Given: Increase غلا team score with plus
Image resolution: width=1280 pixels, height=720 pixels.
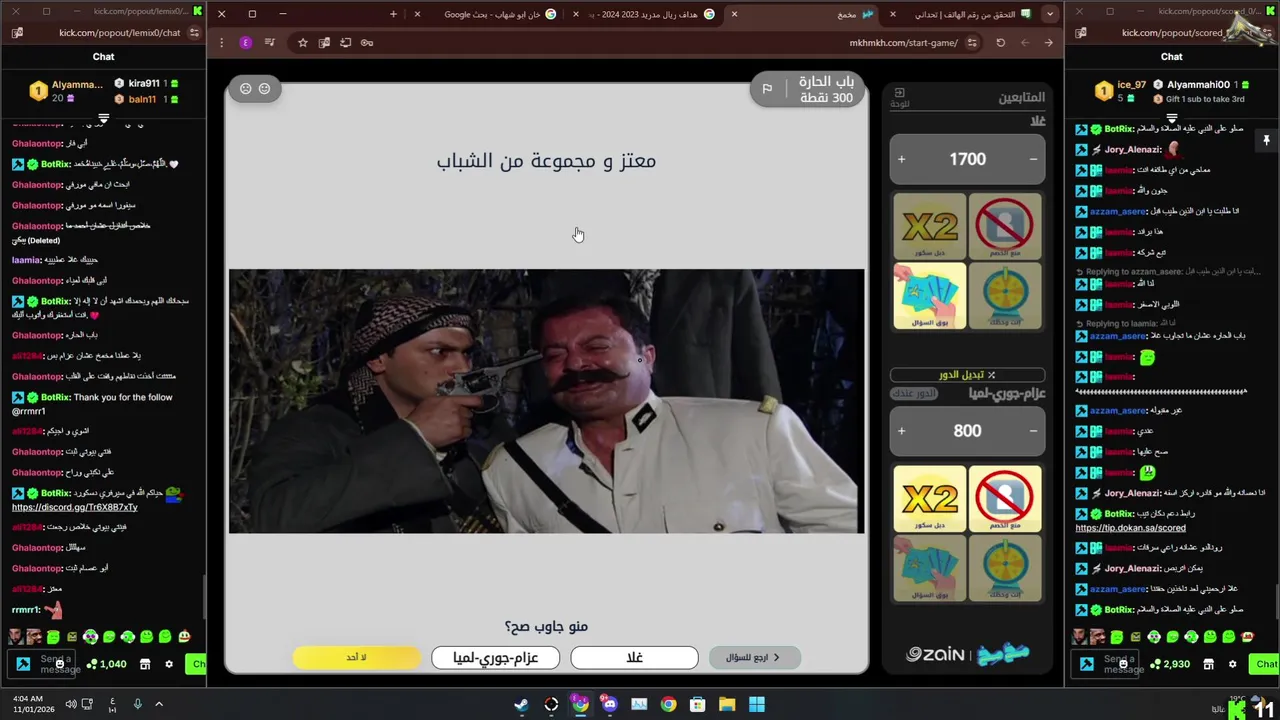Looking at the screenshot, I should tap(901, 159).
